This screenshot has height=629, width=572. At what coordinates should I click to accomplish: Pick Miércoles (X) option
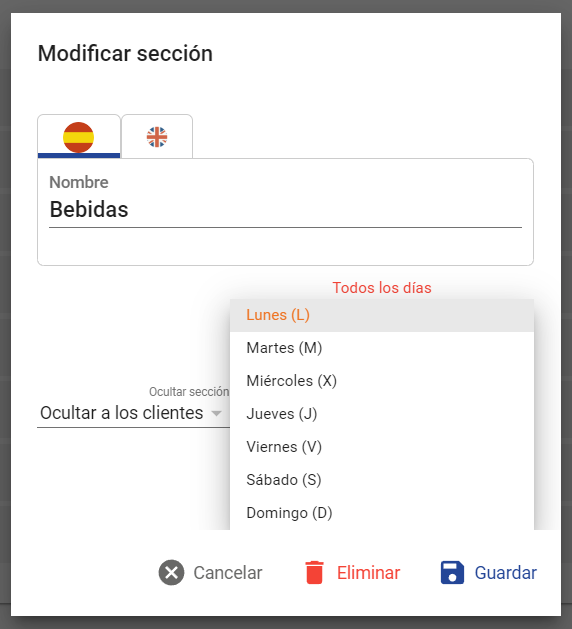point(382,381)
